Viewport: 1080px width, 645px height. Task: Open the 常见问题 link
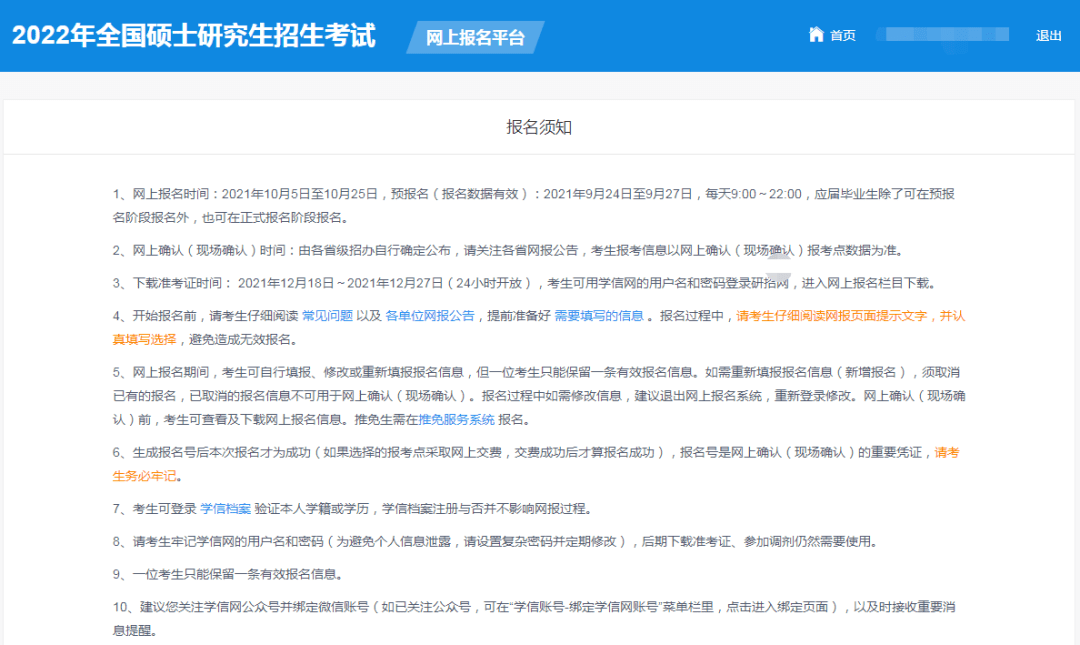click(x=327, y=315)
